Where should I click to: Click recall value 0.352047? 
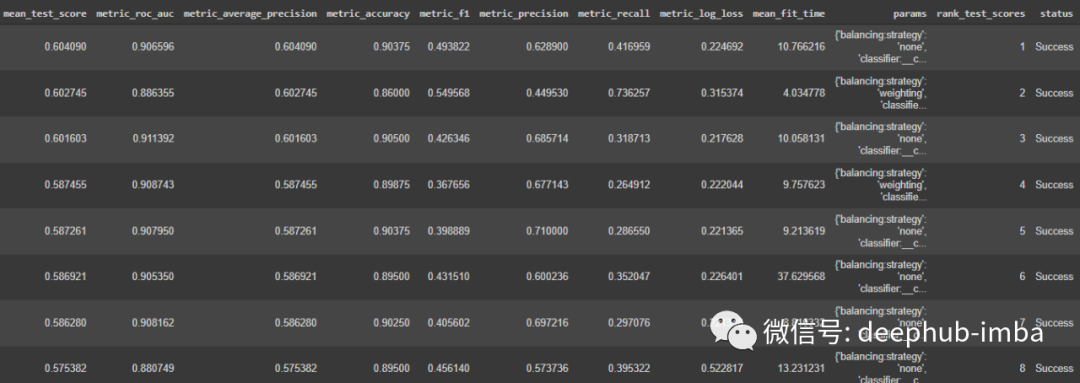[x=629, y=276]
